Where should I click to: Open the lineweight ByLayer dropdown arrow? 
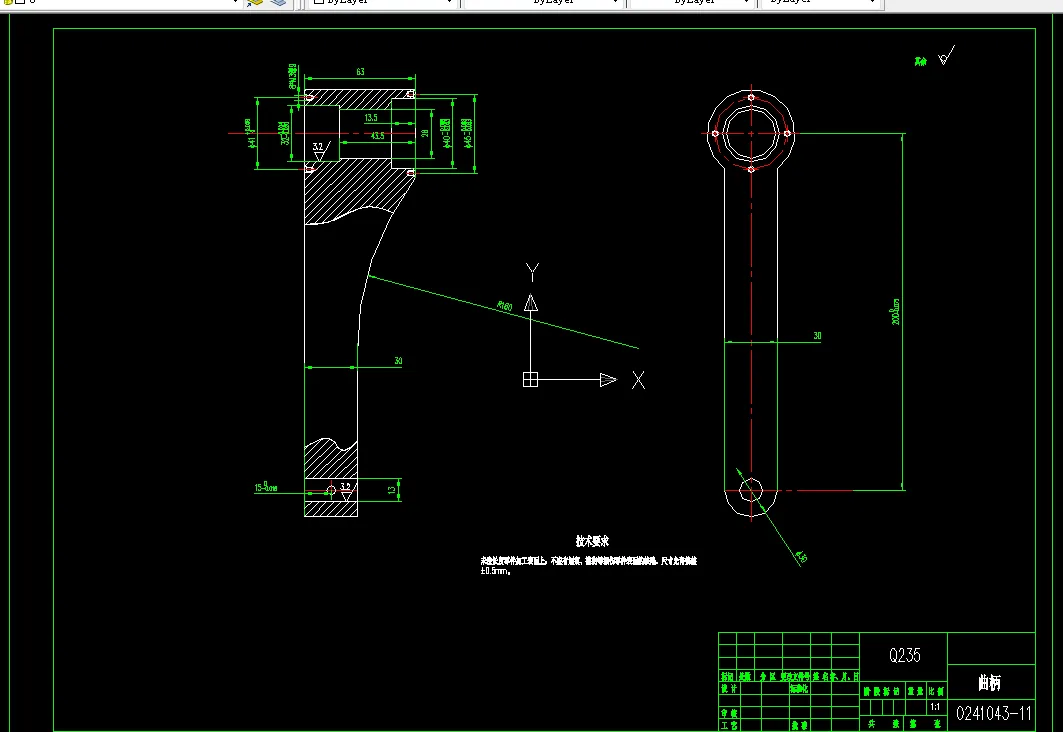[746, 3]
